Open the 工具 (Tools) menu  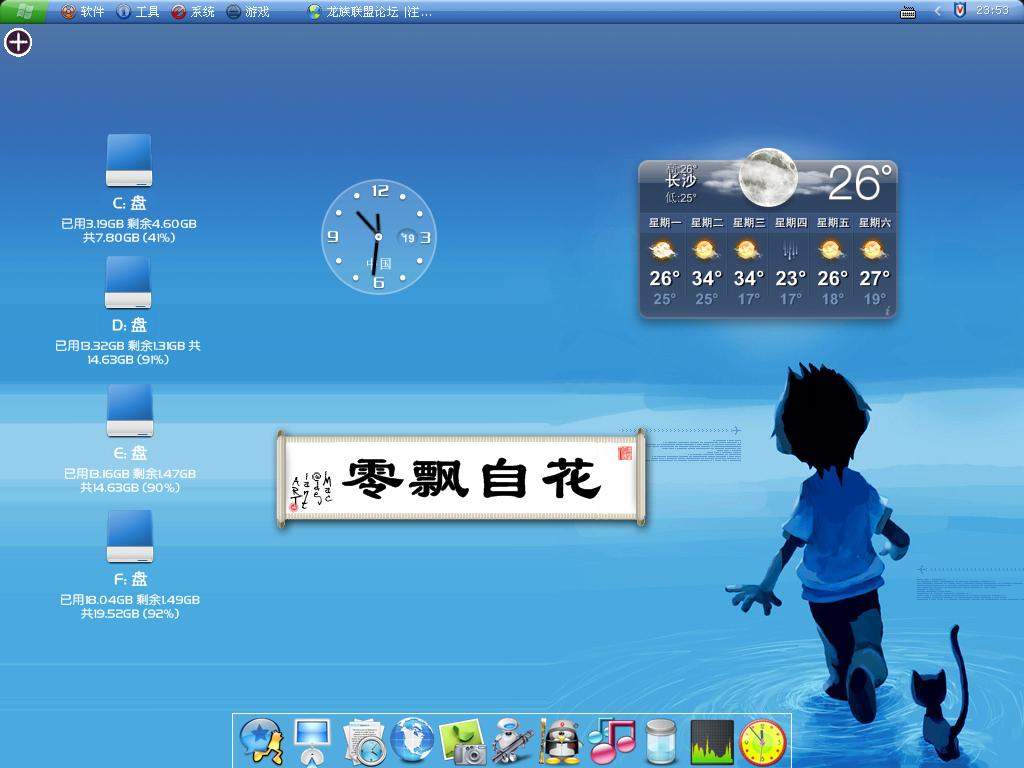[x=138, y=12]
